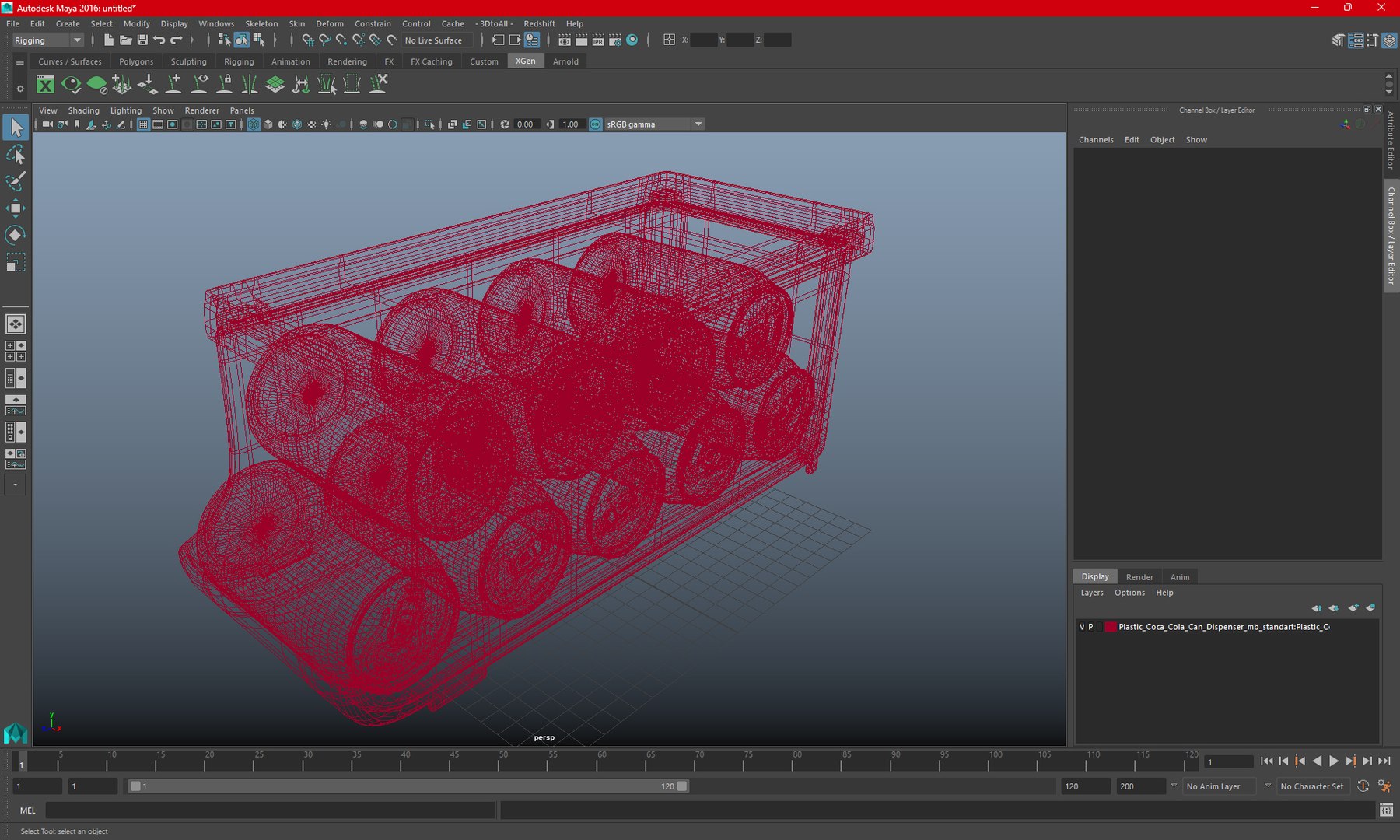Switch to the Arnold shelf tab
This screenshot has width=1400, height=840.
click(565, 61)
